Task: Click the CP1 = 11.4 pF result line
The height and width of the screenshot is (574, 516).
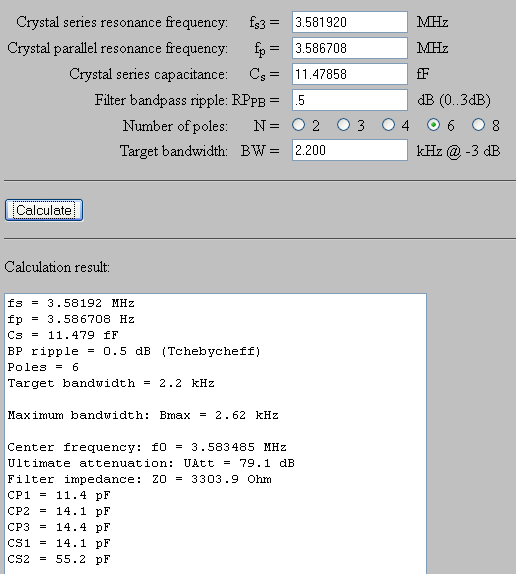Action: (59, 495)
